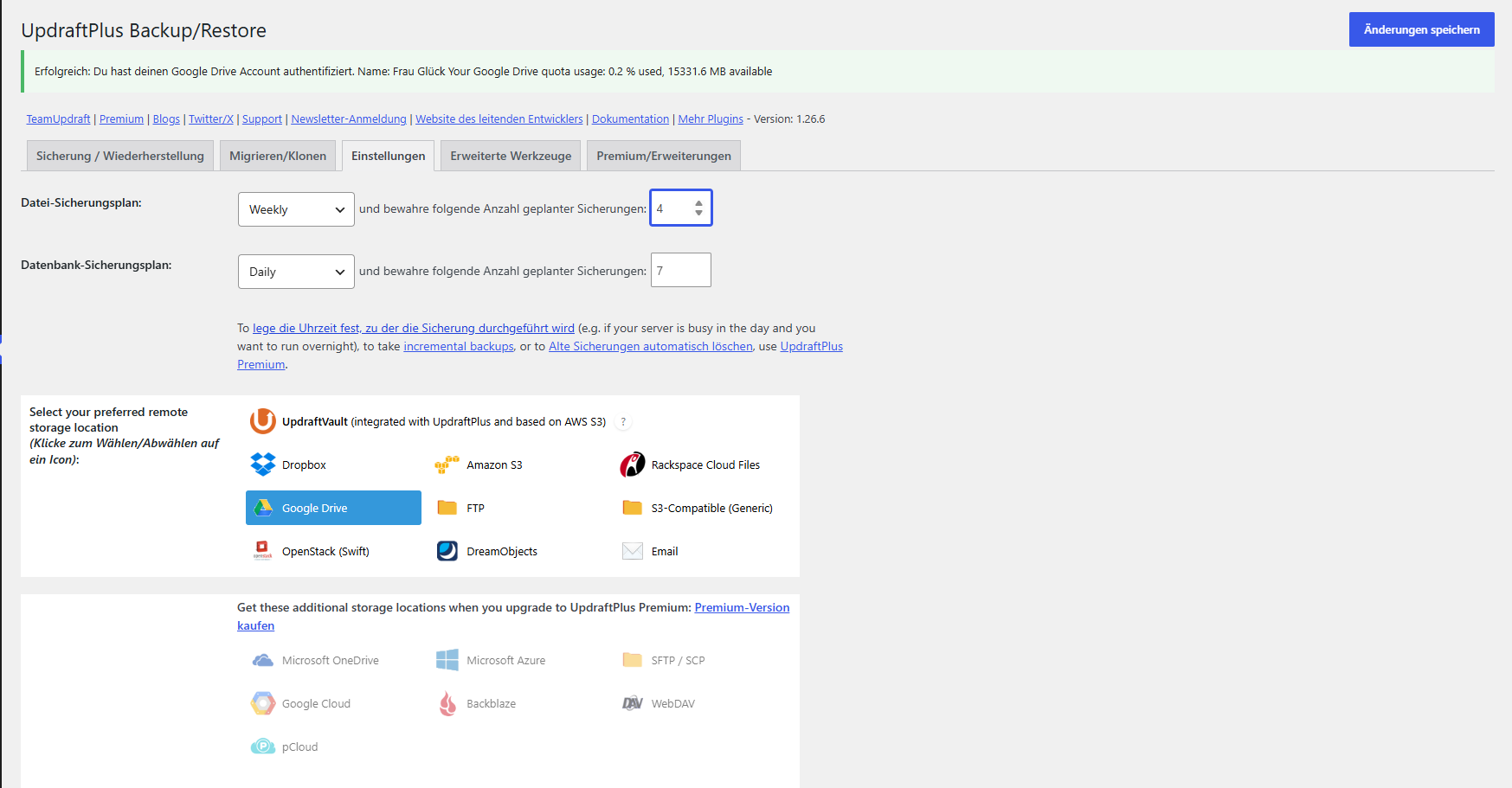
Task: Click the WebDAV icon
Action: tap(633, 703)
